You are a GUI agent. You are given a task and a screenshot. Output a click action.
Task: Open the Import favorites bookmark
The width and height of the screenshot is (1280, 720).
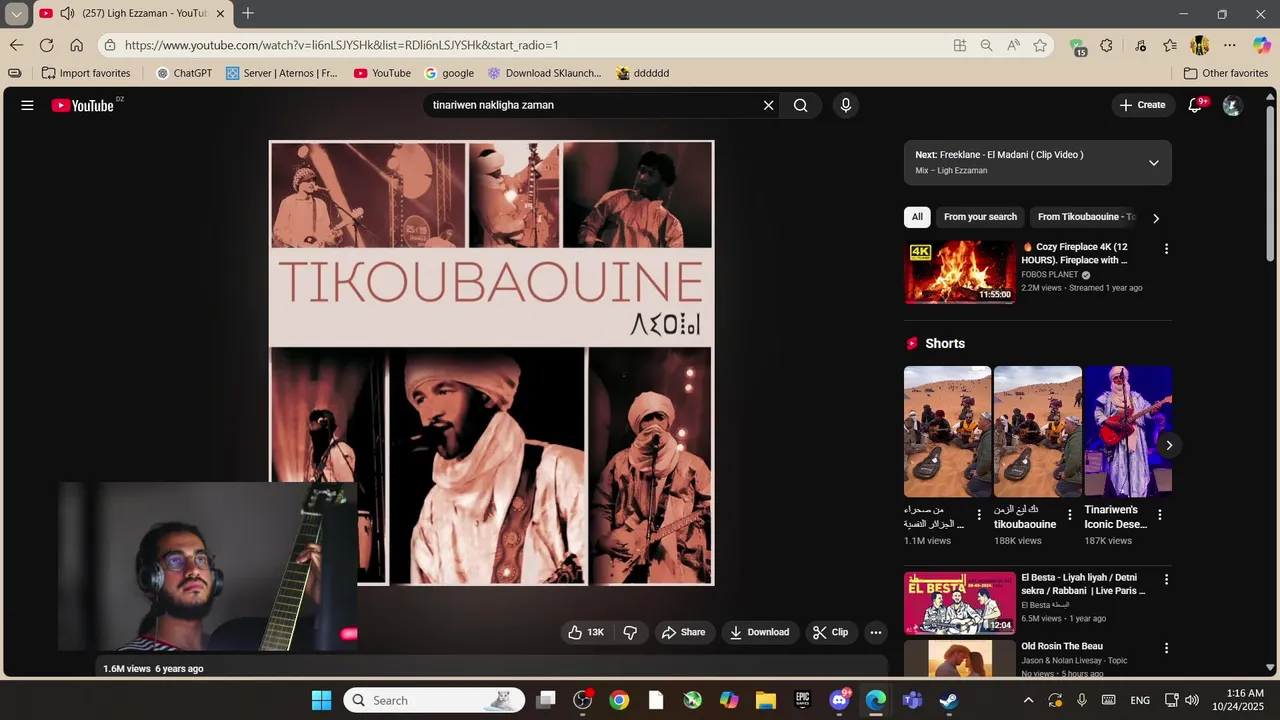(x=86, y=73)
